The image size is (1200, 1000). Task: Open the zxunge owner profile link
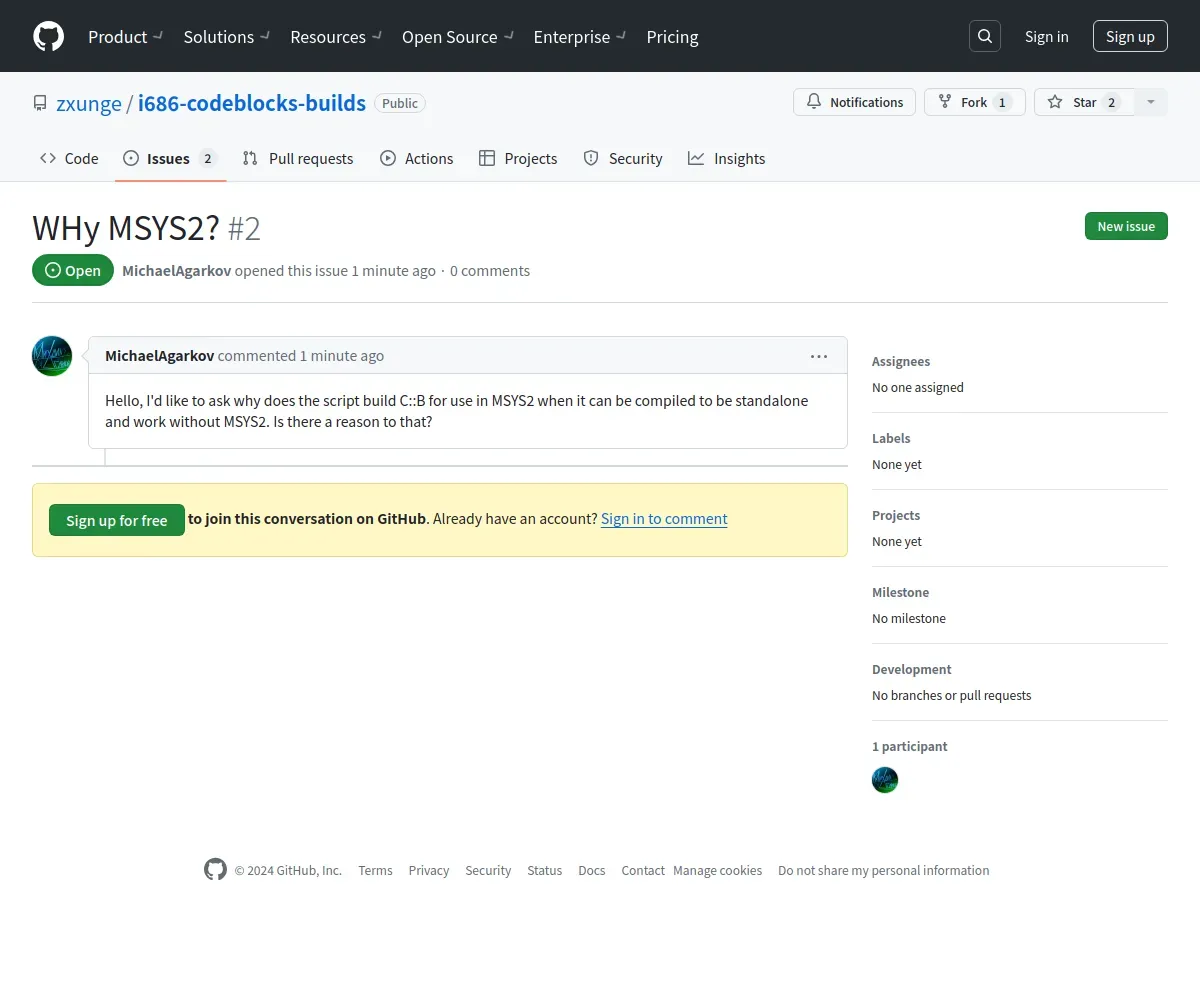click(89, 103)
